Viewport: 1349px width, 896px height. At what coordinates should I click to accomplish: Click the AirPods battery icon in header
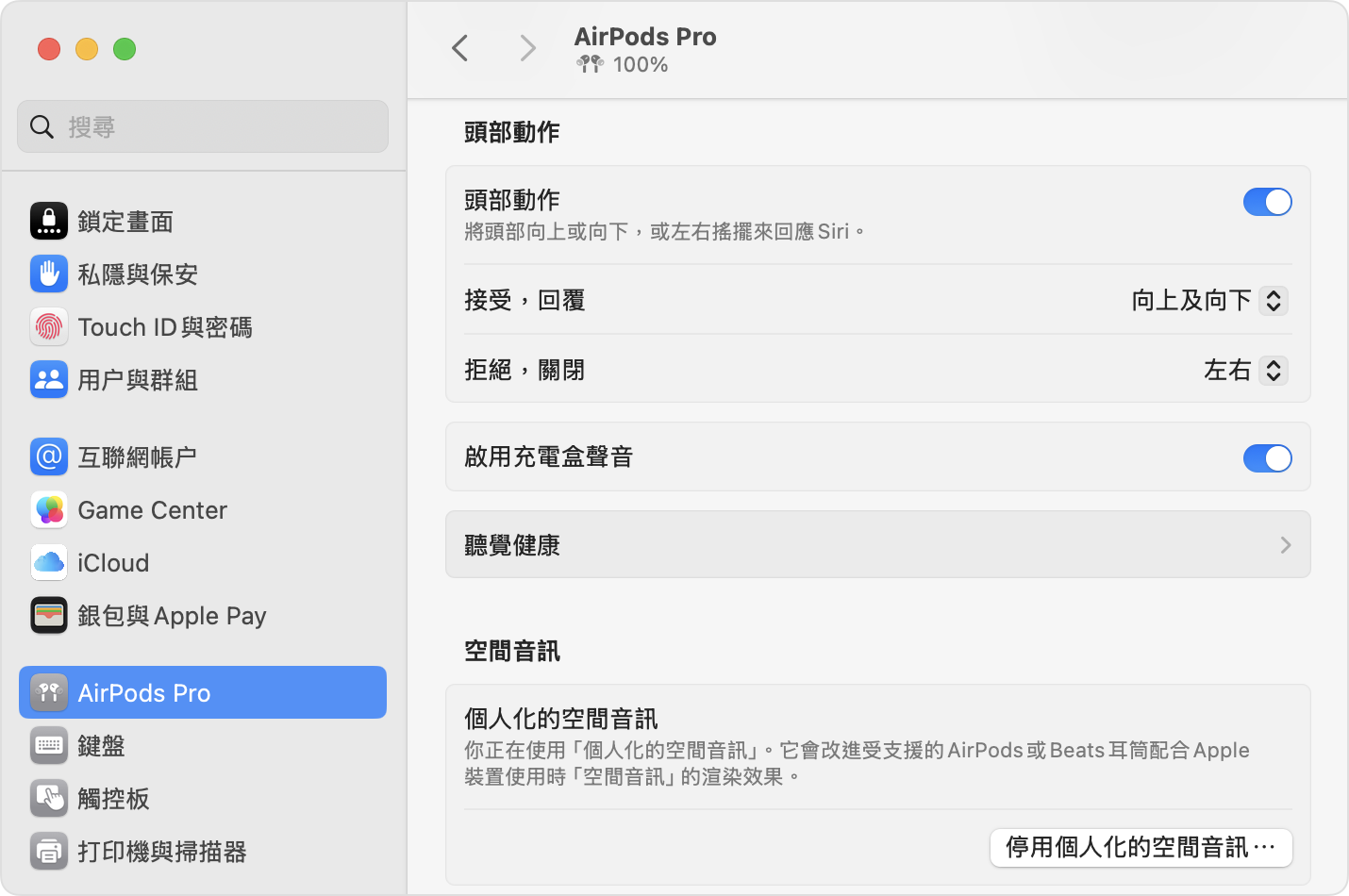(591, 64)
